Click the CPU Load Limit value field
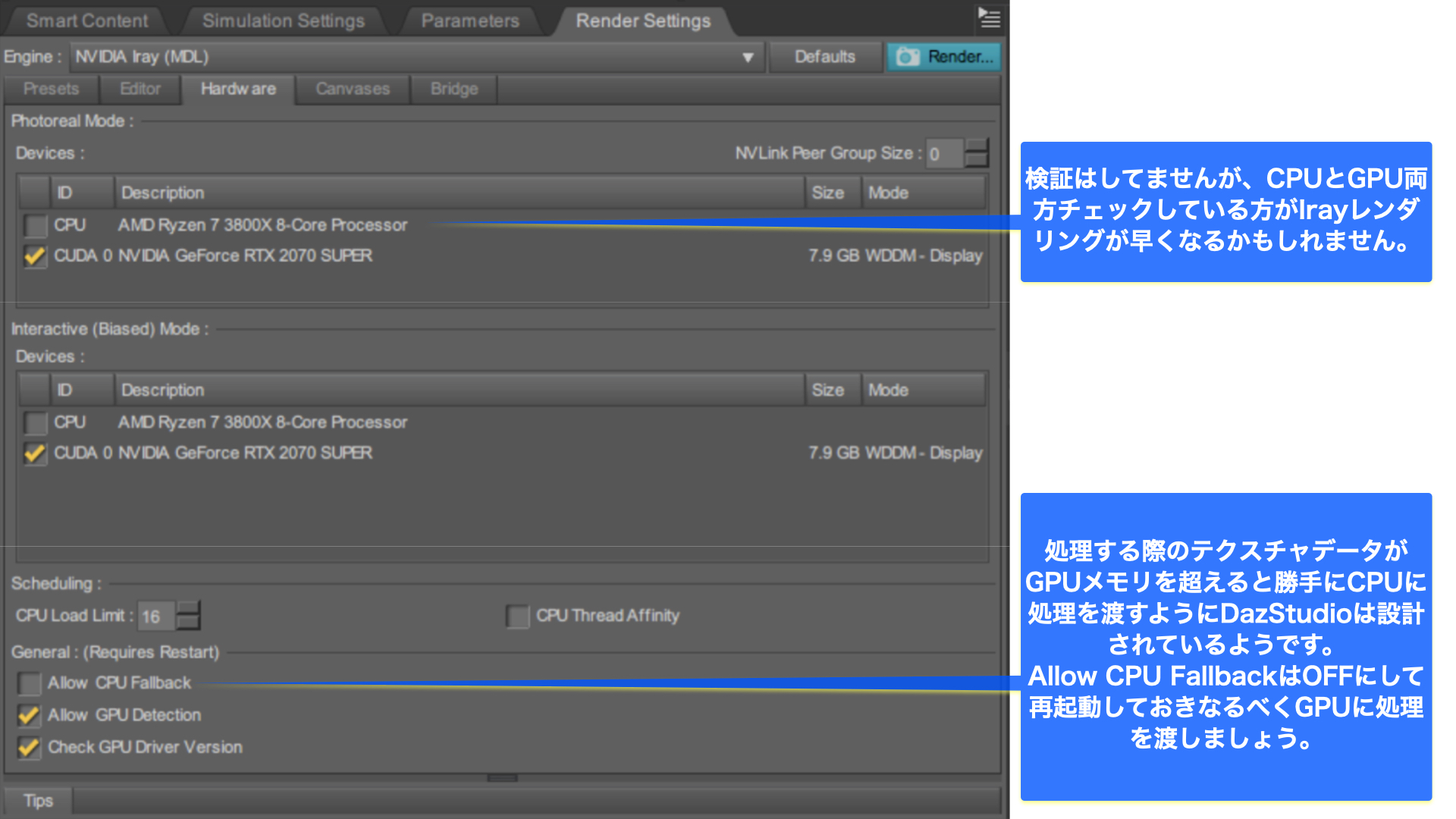The height and width of the screenshot is (819, 1456). (x=156, y=616)
